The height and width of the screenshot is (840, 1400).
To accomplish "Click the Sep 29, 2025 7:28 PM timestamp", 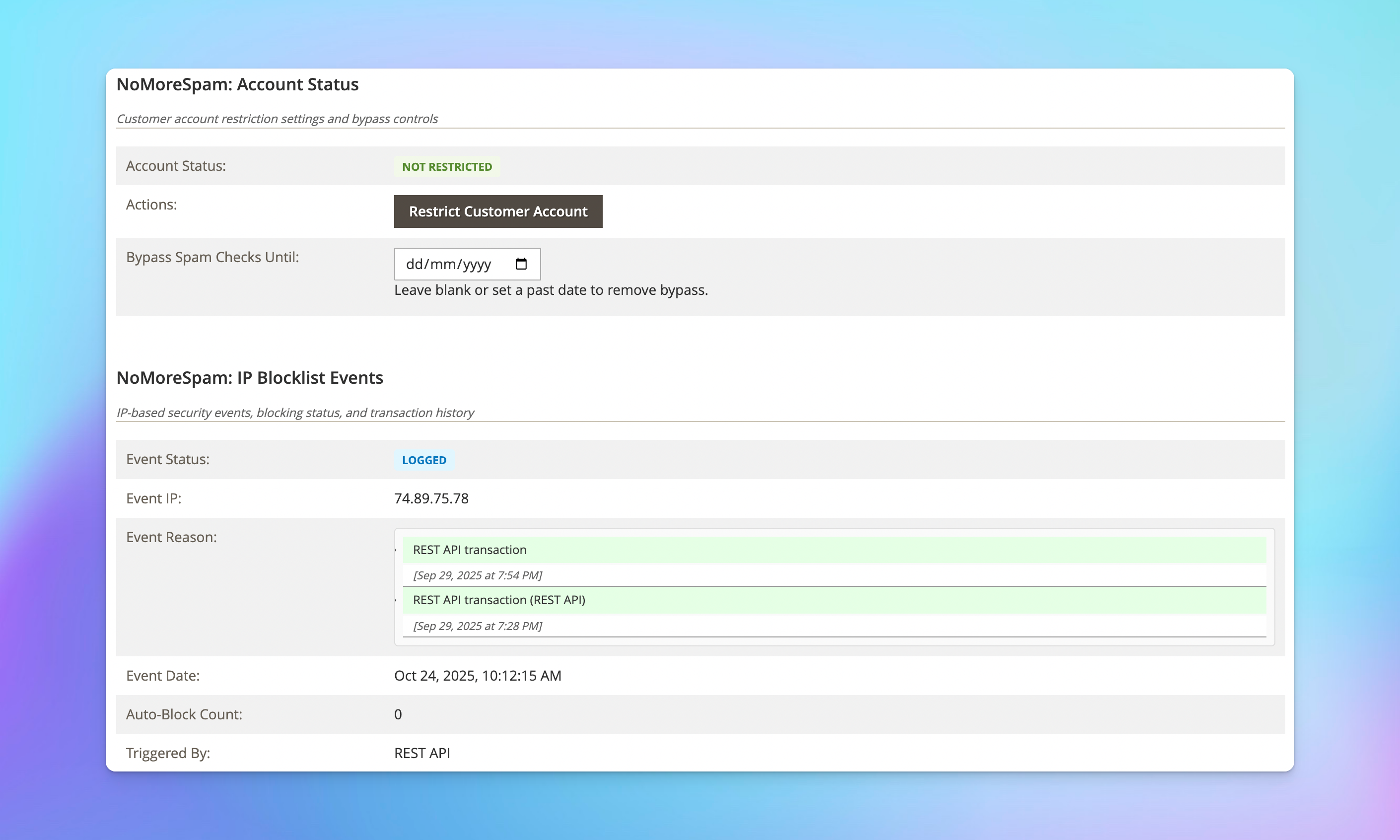I will (x=477, y=626).
